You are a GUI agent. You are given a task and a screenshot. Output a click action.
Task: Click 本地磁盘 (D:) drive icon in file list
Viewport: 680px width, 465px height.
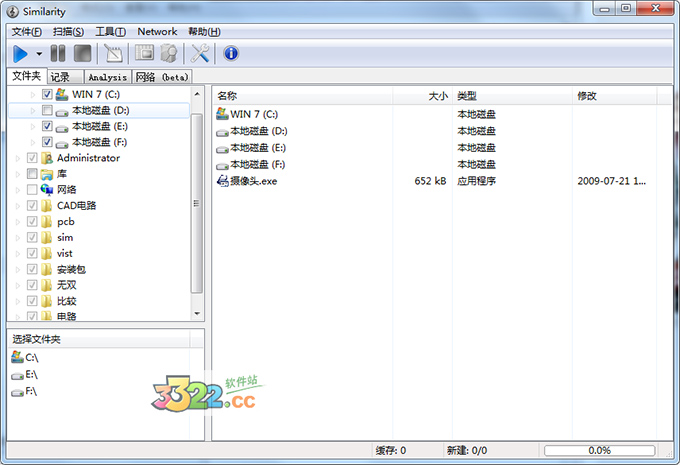coord(222,132)
